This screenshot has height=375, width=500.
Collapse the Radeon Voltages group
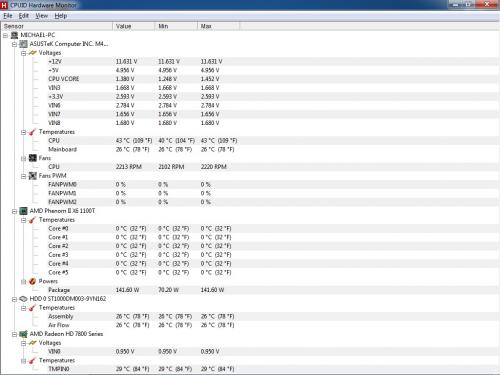23,343
